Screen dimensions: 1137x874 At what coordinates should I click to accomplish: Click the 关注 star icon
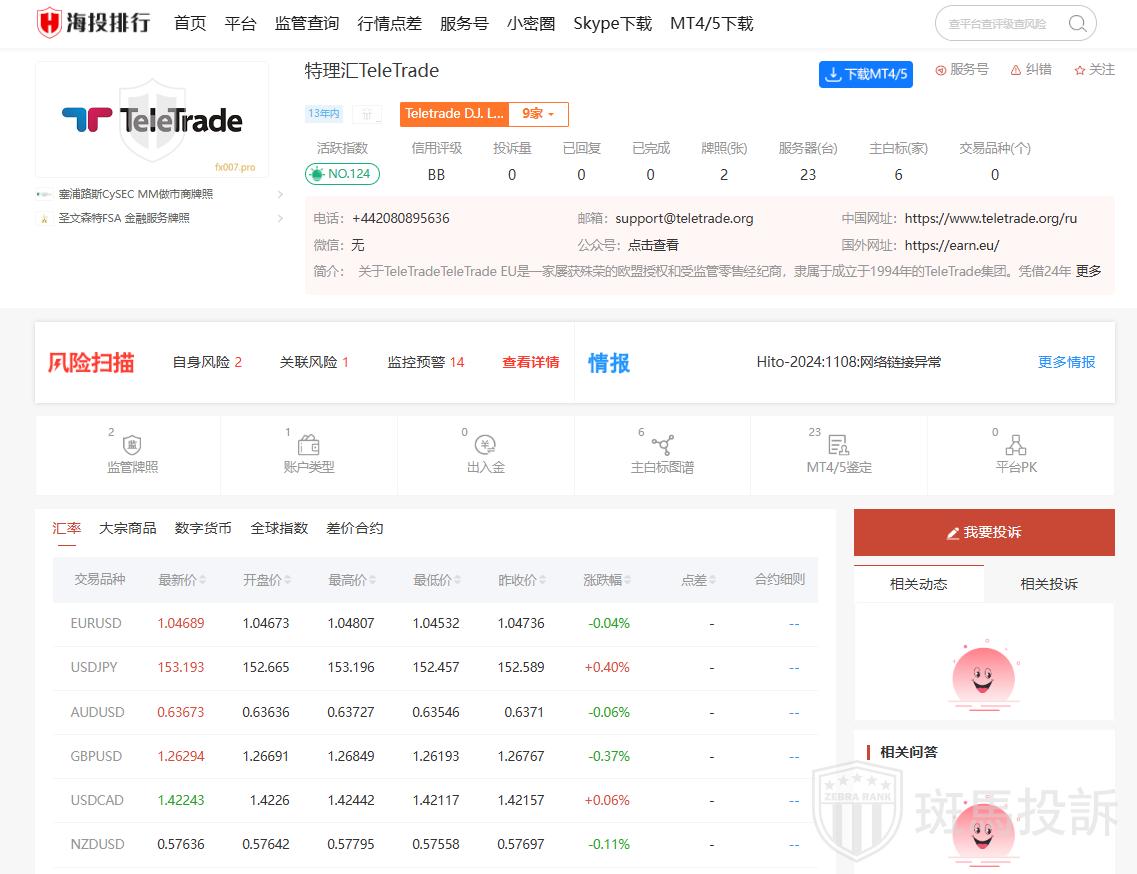[x=1080, y=70]
